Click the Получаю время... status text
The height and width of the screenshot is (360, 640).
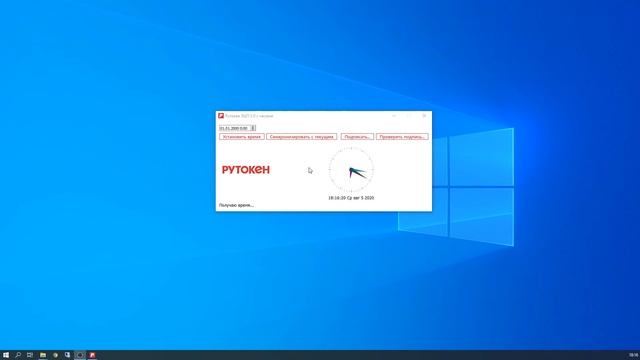click(x=236, y=205)
